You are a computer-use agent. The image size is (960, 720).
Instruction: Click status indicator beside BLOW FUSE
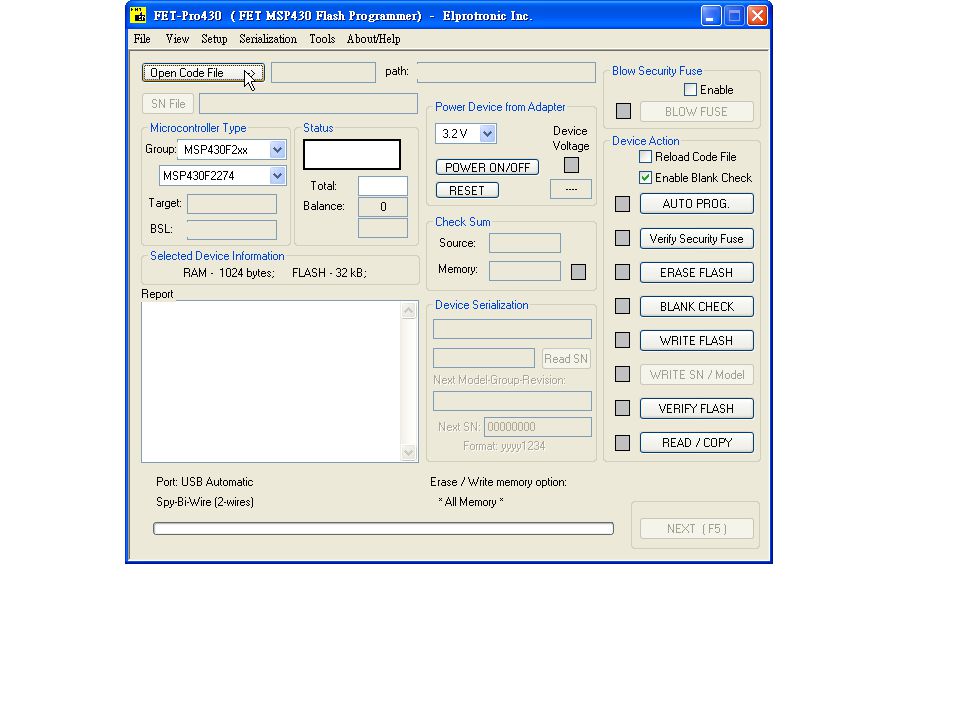point(623,111)
